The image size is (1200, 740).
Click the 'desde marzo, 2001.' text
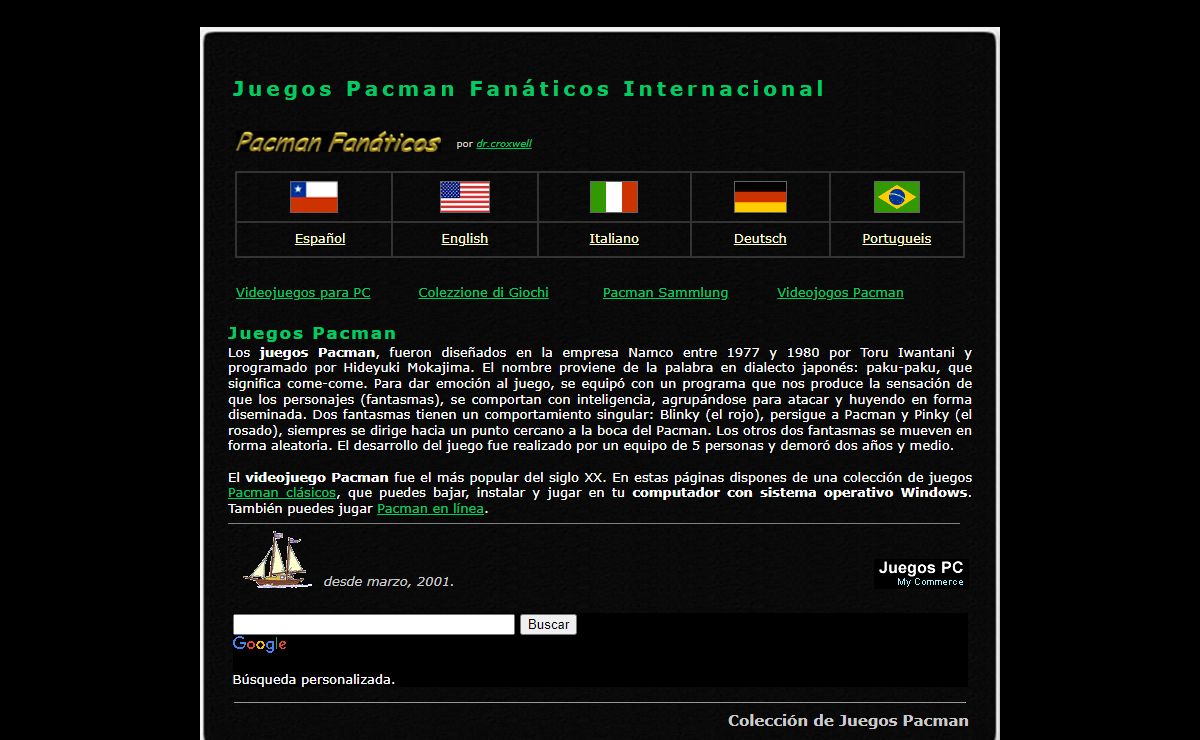(389, 581)
